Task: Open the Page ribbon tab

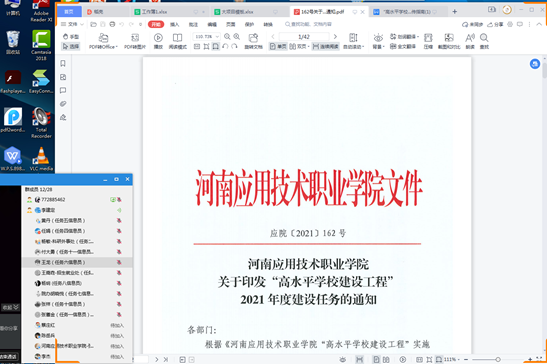Action: pyautogui.click(x=231, y=24)
